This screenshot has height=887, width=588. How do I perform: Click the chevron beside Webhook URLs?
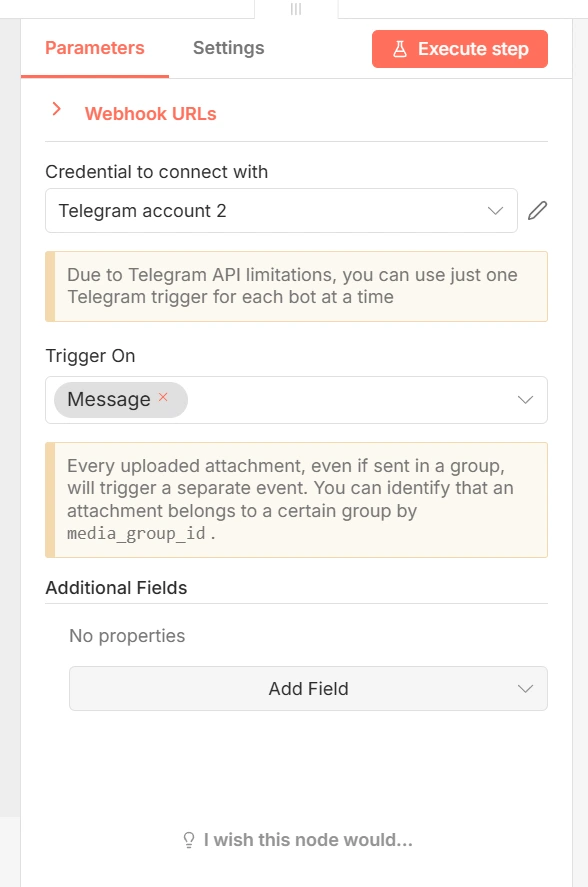pyautogui.click(x=55, y=111)
